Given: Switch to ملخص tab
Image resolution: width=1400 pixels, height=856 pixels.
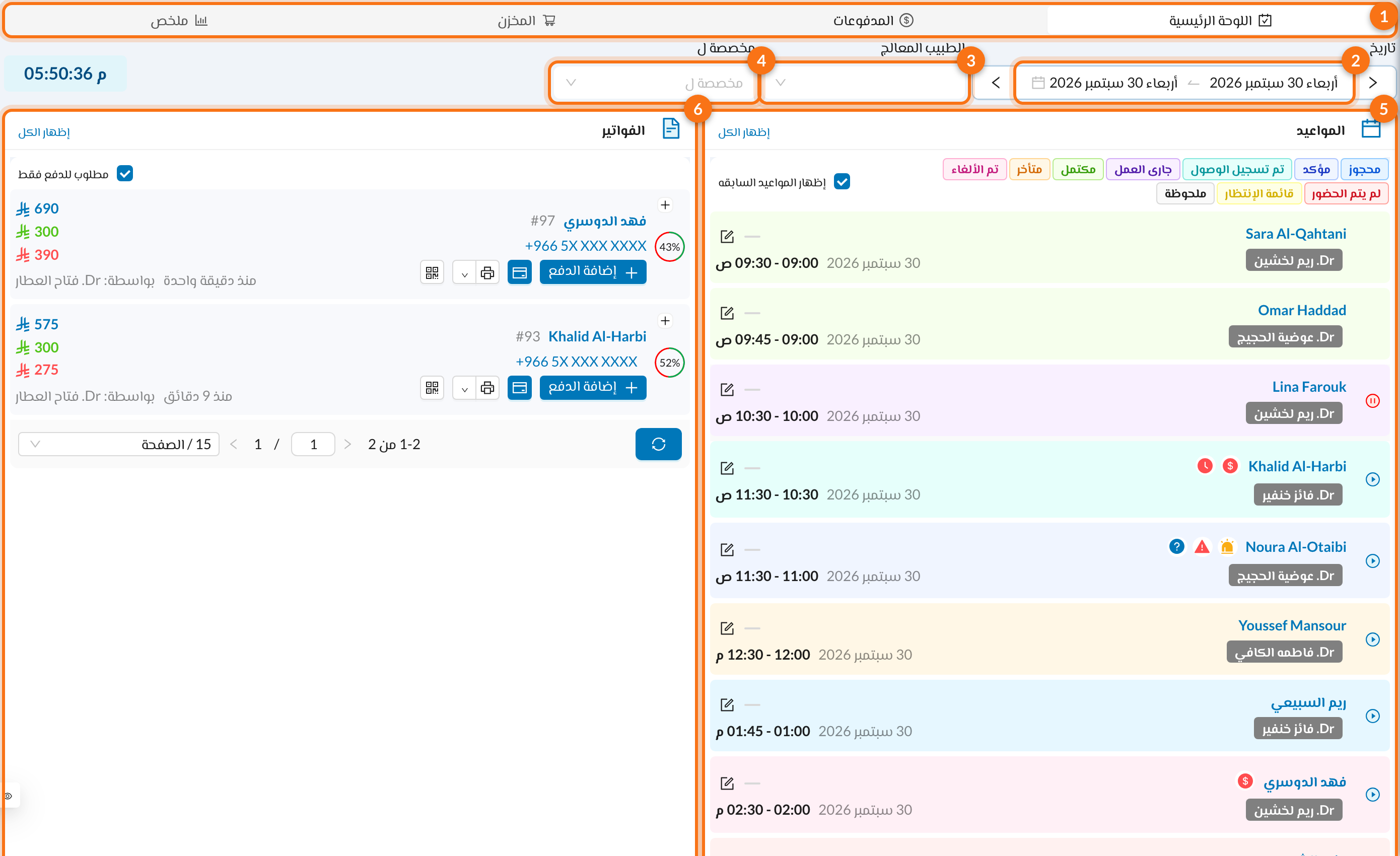Looking at the screenshot, I should (x=180, y=21).
